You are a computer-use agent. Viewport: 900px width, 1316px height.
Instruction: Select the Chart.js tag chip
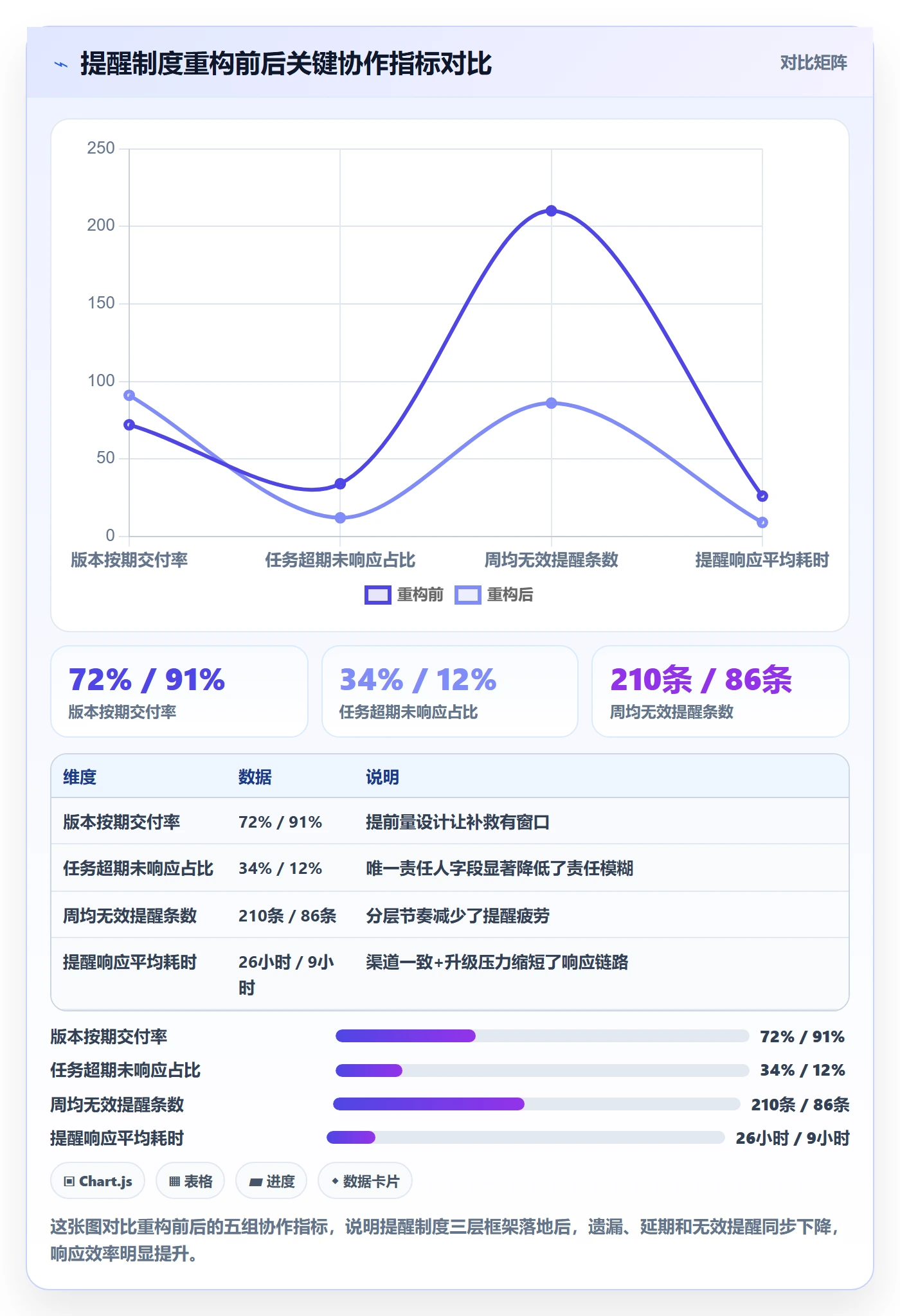(98, 1181)
